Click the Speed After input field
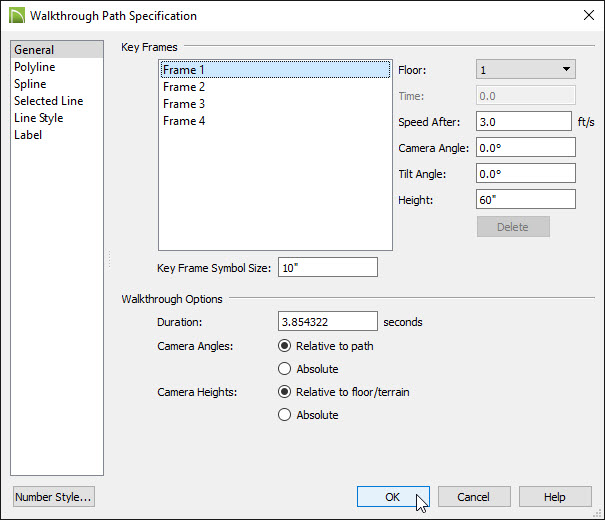 [x=524, y=122]
